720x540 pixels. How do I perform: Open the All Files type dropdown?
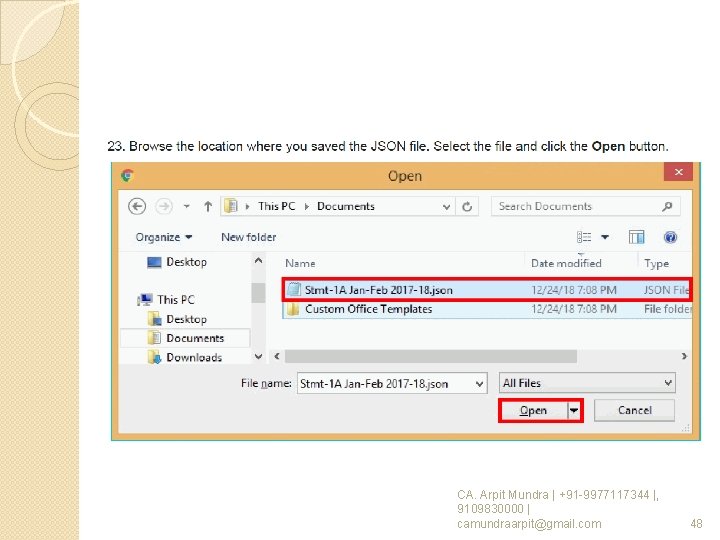[587, 383]
